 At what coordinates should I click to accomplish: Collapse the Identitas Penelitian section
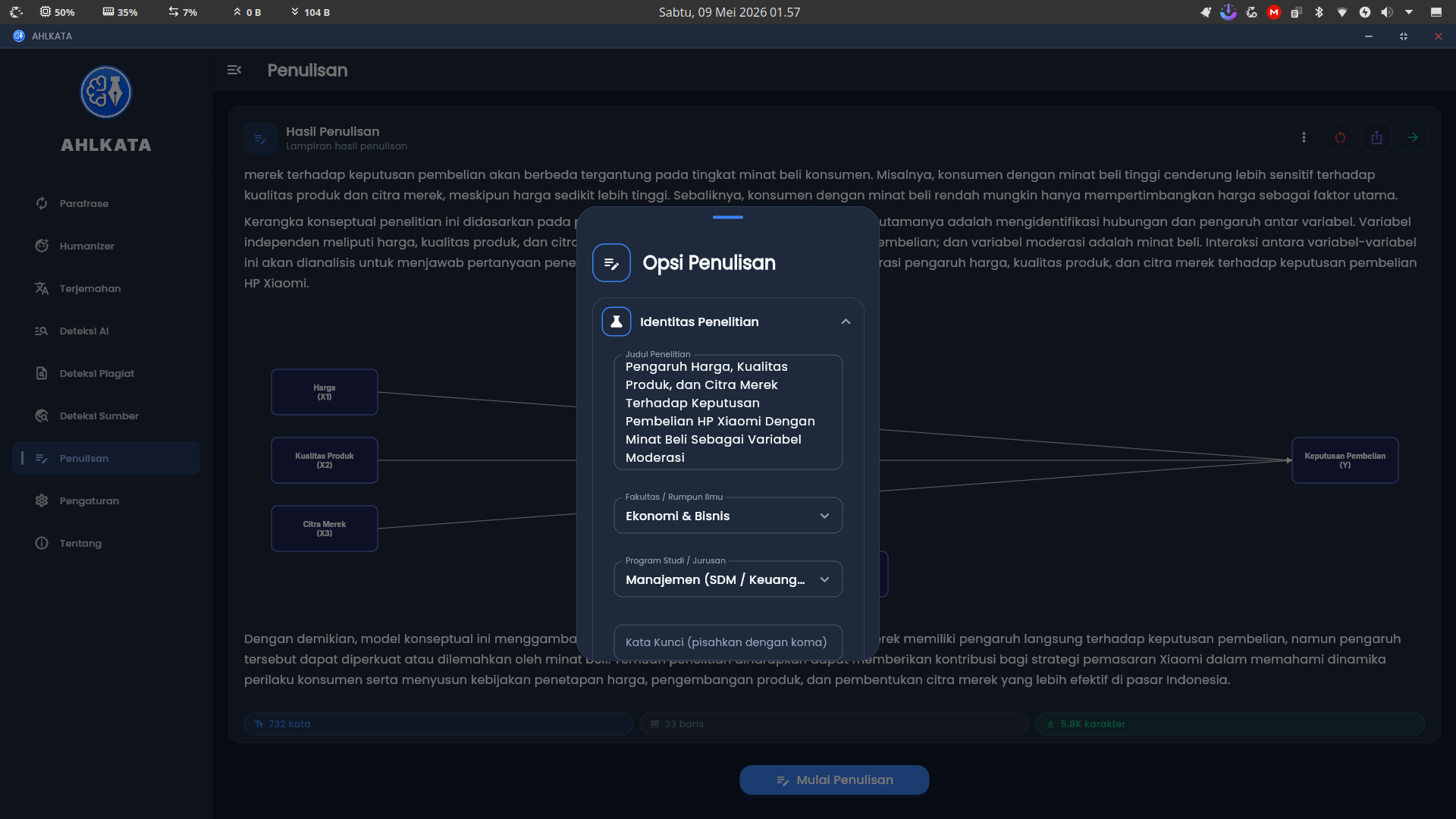point(846,322)
